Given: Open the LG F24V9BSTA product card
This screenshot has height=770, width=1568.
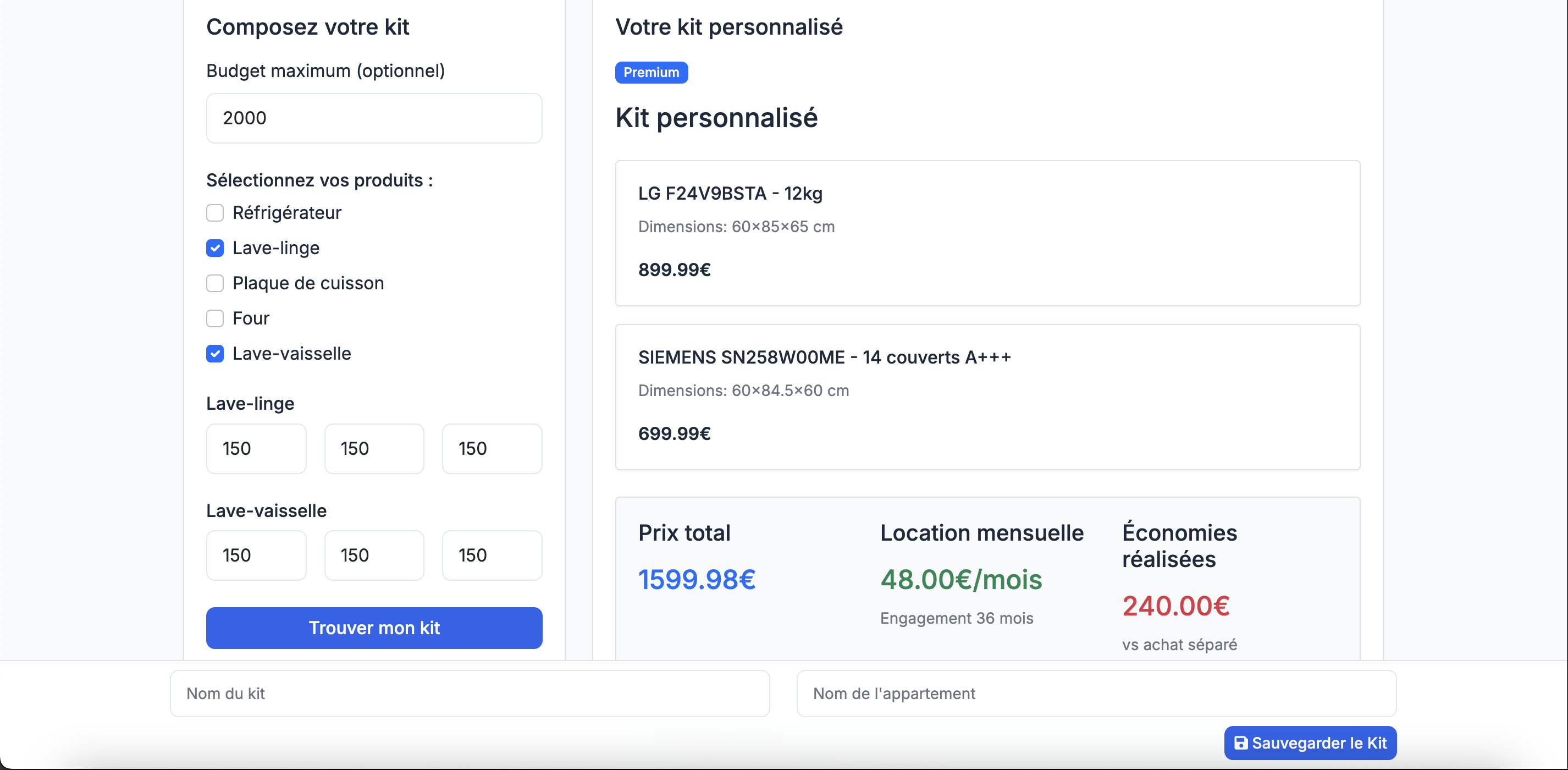Looking at the screenshot, I should (x=987, y=233).
